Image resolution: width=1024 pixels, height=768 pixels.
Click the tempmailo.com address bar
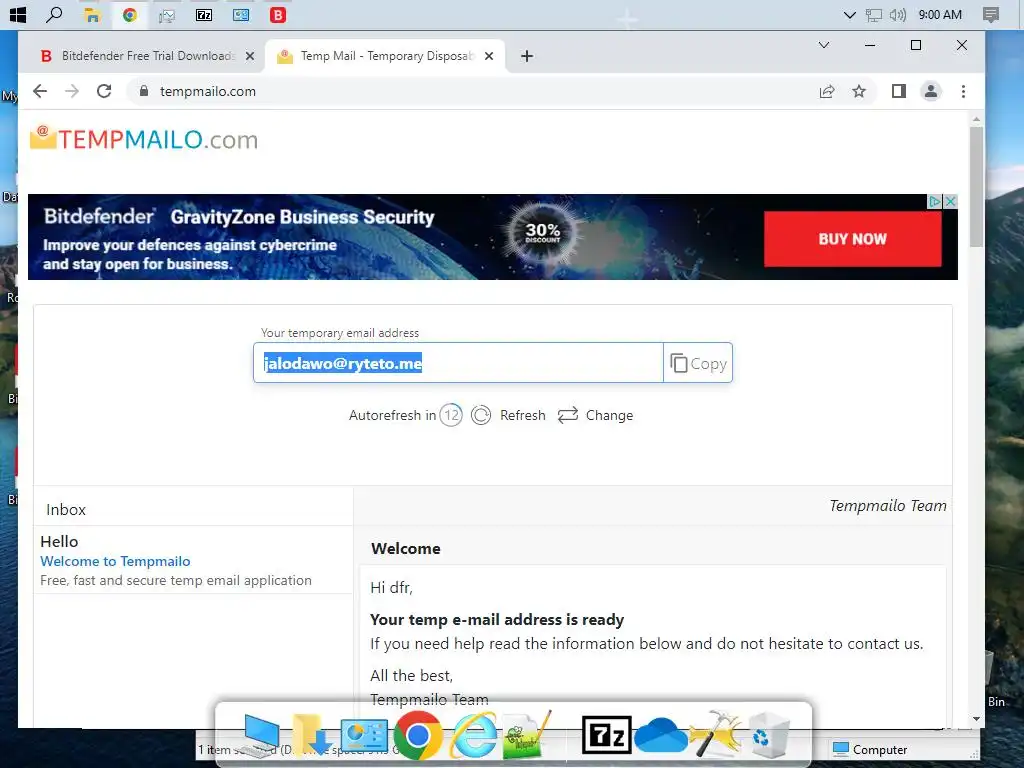pos(471,91)
